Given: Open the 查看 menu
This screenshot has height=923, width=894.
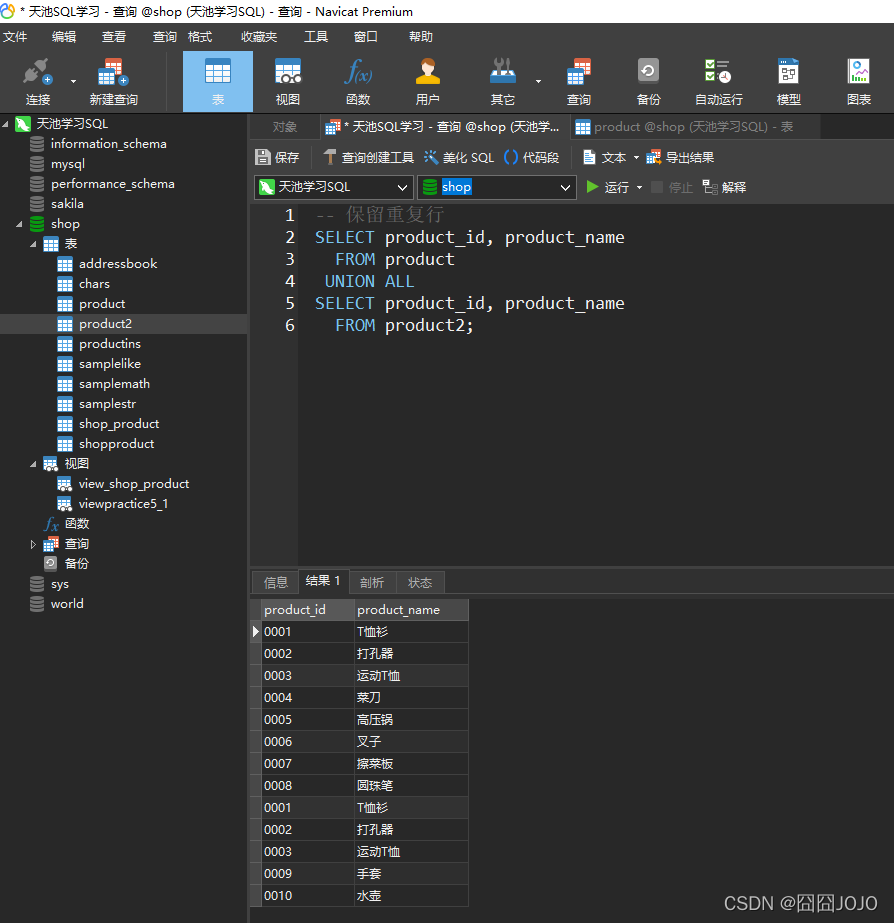Looking at the screenshot, I should point(114,36).
